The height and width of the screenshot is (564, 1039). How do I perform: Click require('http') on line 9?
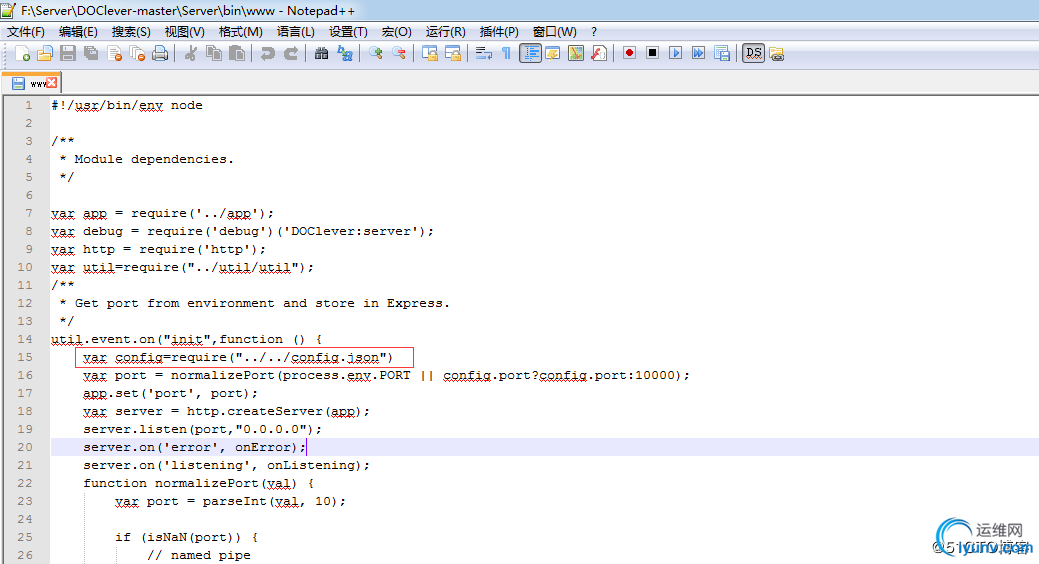[x=198, y=249]
